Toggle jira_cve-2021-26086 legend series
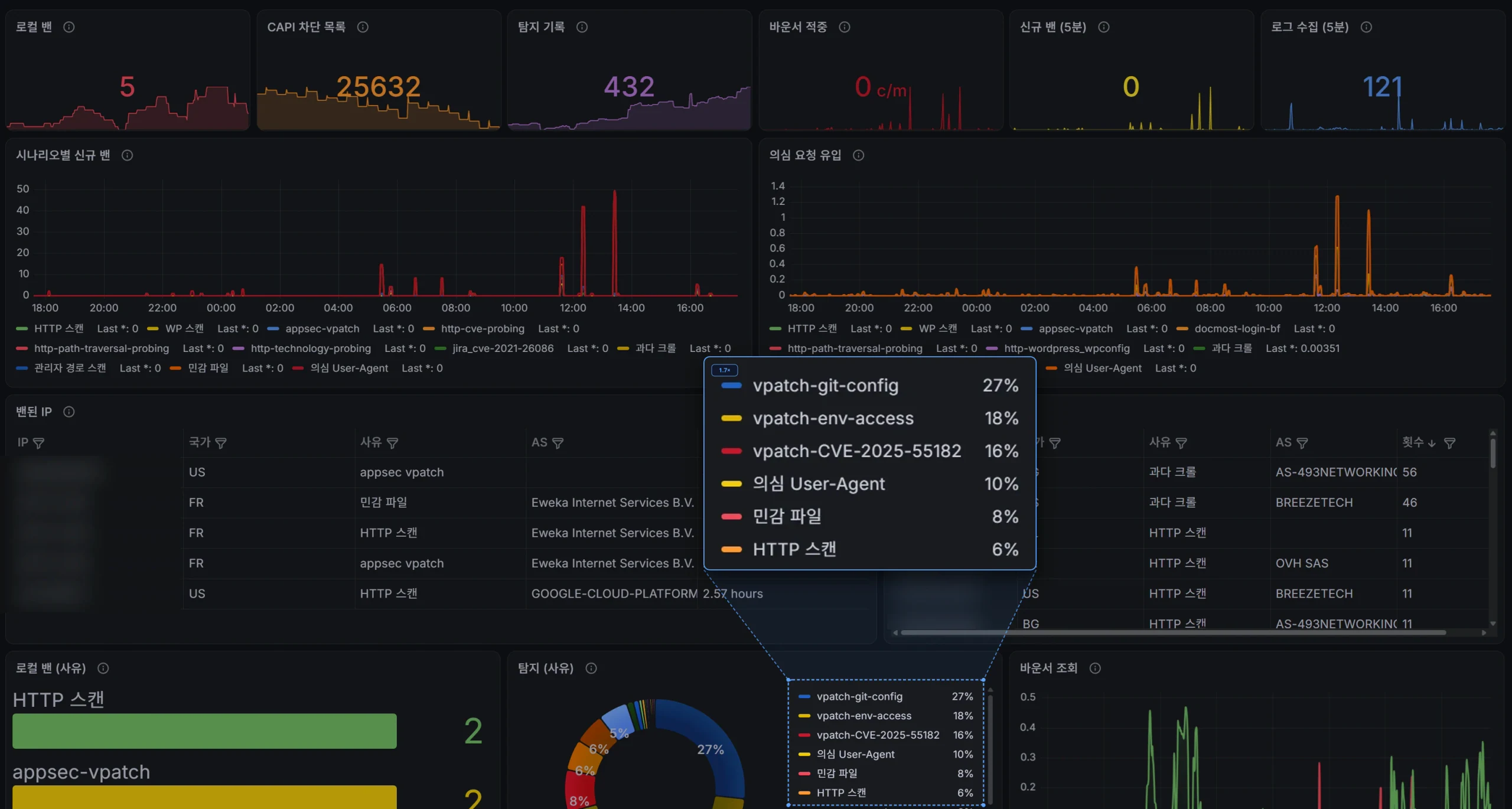The height and width of the screenshot is (809, 1512). point(503,348)
